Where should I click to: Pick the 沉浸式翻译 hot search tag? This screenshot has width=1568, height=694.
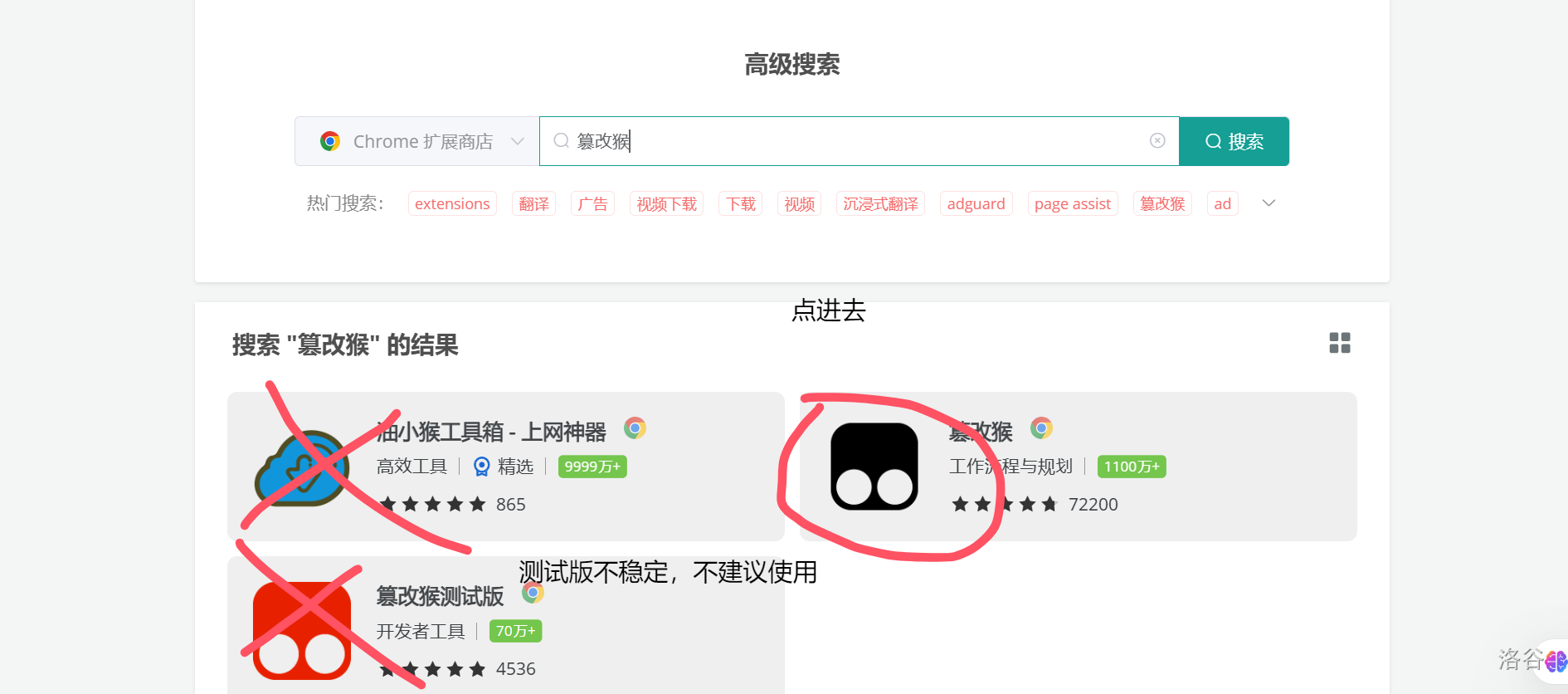click(x=880, y=203)
